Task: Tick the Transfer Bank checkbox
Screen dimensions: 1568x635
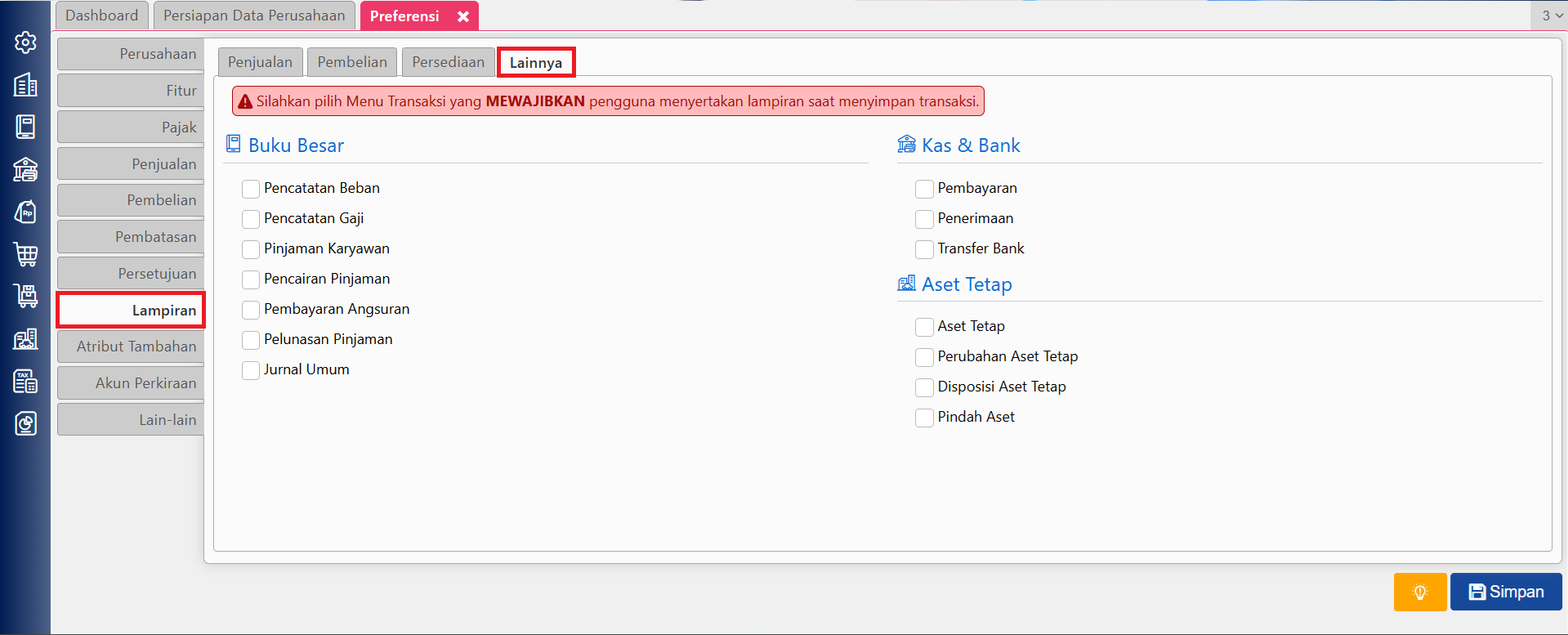Action: tap(924, 249)
